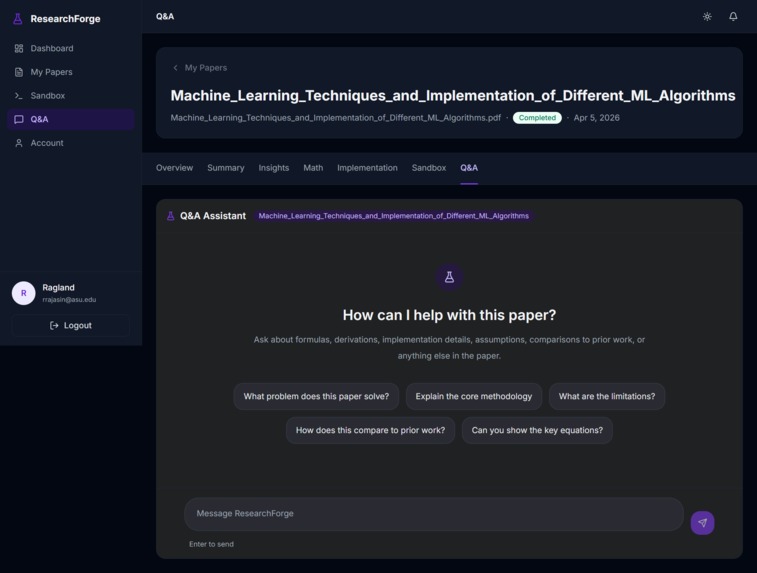The width and height of the screenshot is (757, 573).
Task: Click the back chevron beside My Papers
Action: tap(175, 68)
